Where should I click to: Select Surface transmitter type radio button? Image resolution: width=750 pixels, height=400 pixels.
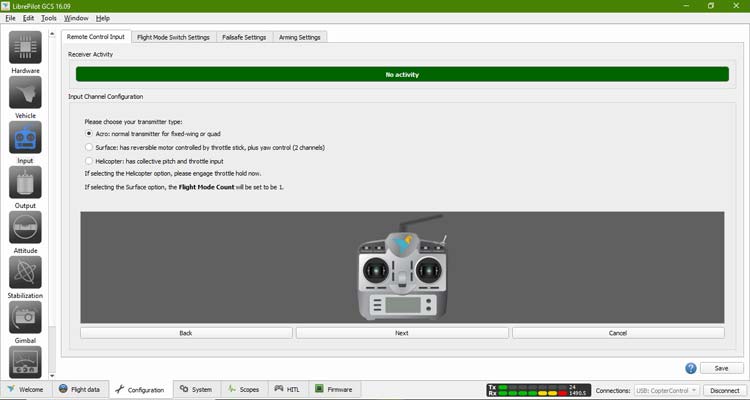89,147
